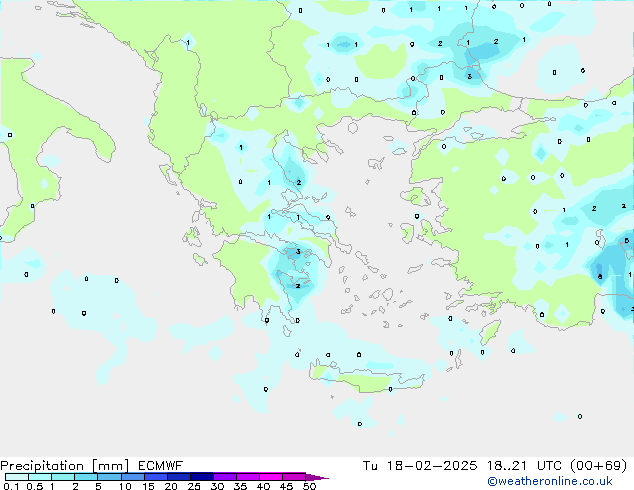Click the legend color box between 15 and 20

pos(155,477)
